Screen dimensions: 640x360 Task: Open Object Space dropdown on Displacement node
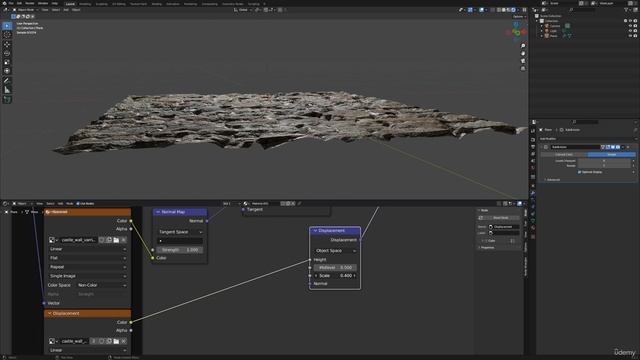point(335,251)
